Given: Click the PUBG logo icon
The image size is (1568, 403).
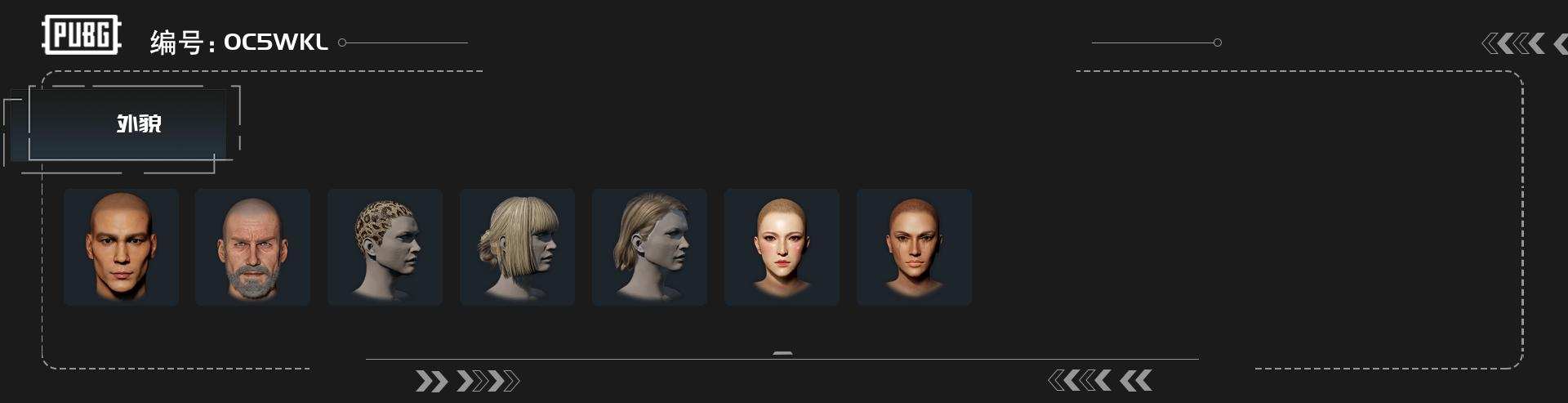Looking at the screenshot, I should (x=82, y=35).
